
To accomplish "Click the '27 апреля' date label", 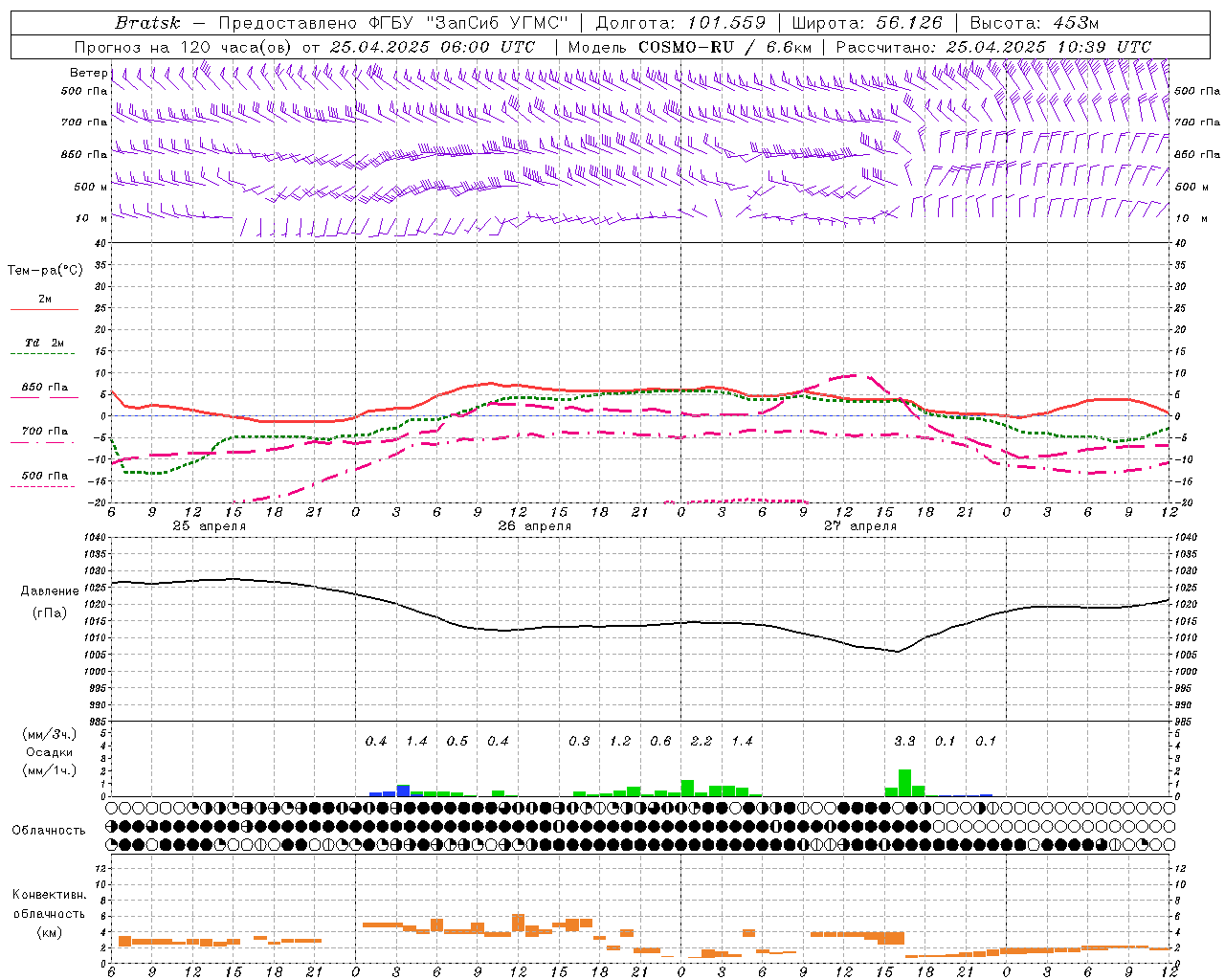I will coord(860,526).
